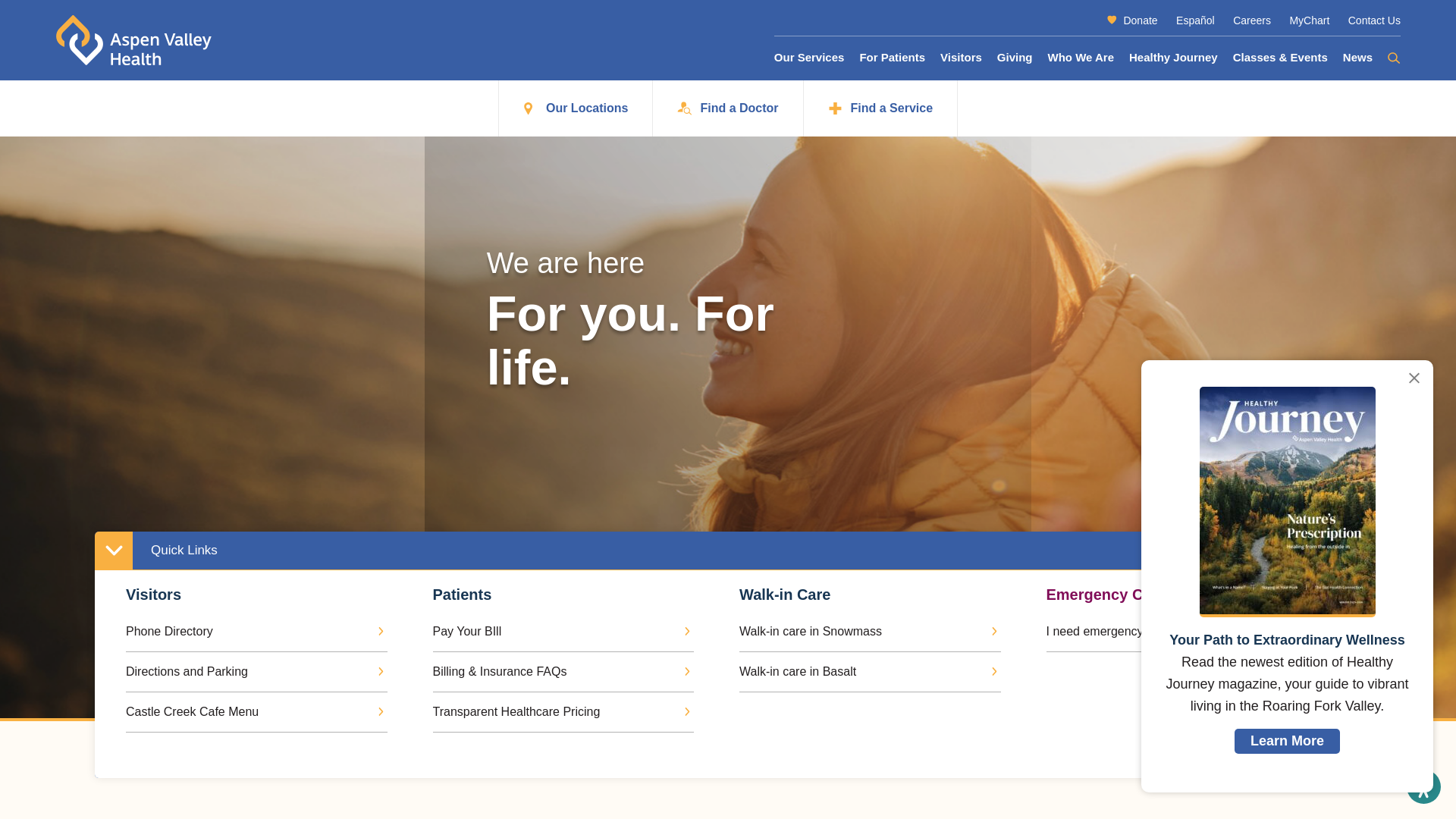Click the Healthy Journey magazine cover
The image size is (1456, 819).
(x=1288, y=501)
